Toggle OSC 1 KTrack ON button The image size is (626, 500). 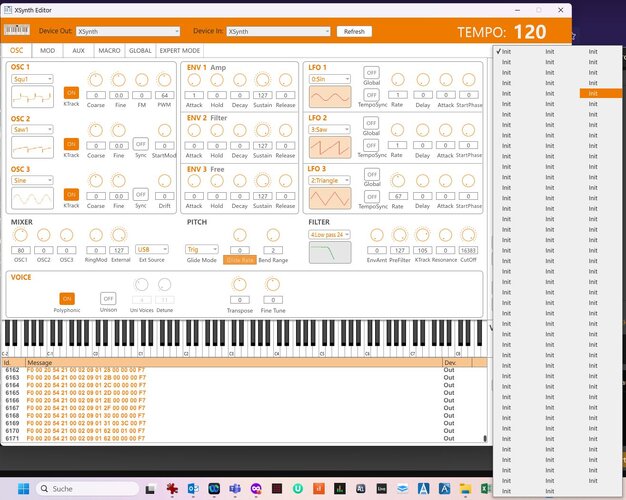click(71, 93)
